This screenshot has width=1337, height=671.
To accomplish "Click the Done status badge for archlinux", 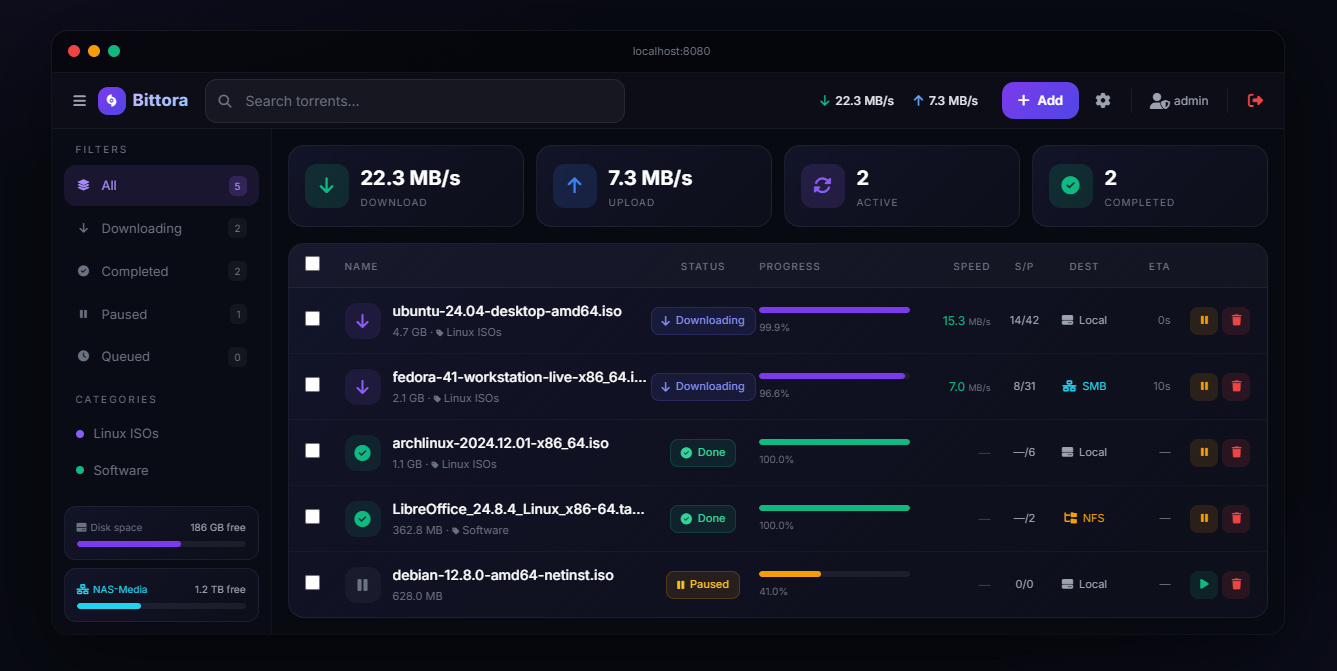I will (702, 452).
